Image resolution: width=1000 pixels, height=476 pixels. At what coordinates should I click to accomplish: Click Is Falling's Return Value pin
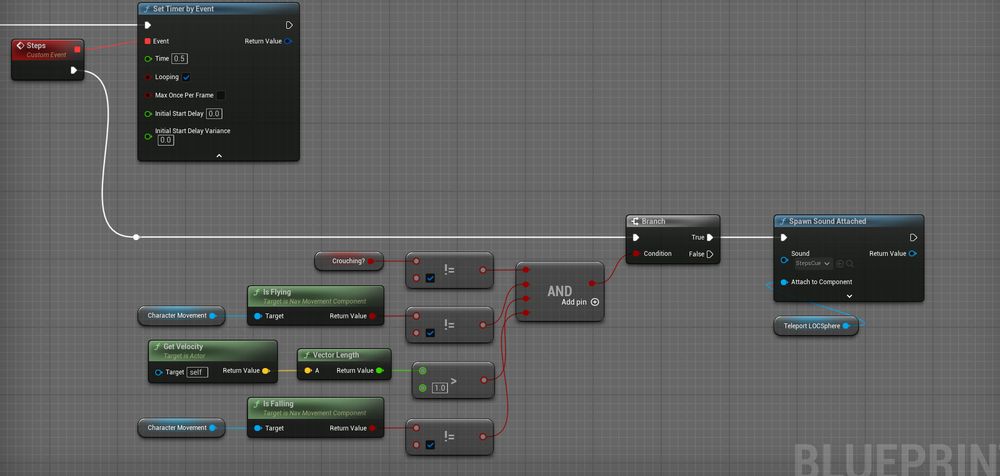[372, 428]
